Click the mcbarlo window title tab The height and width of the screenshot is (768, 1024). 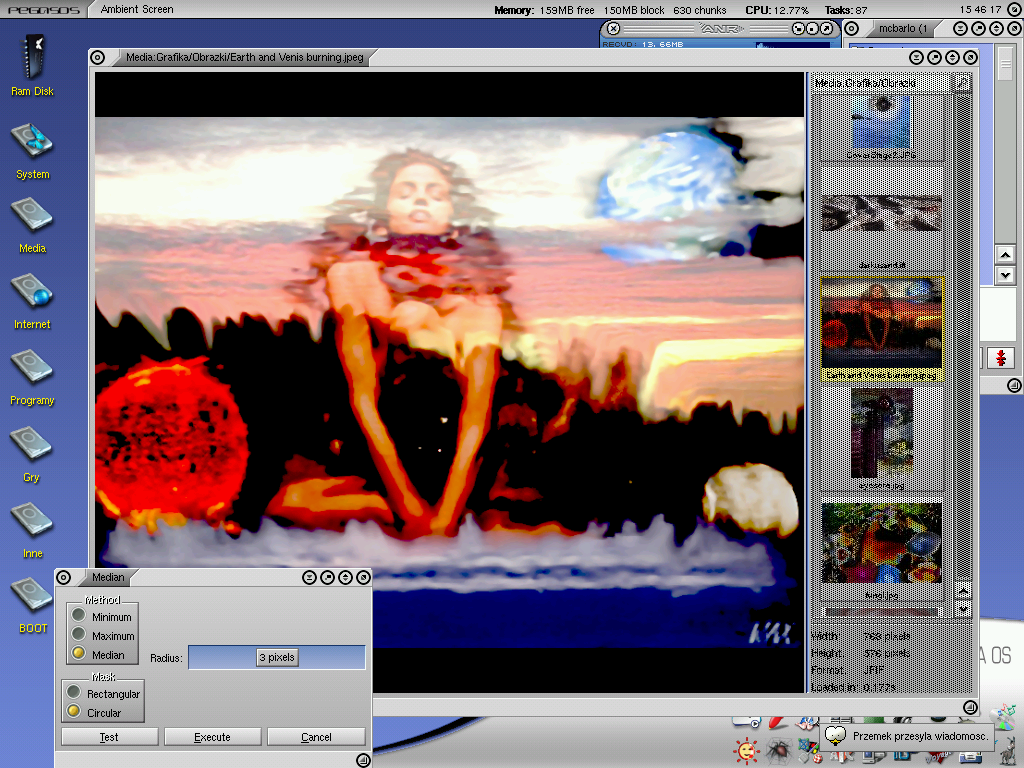pyautogui.click(x=903, y=28)
